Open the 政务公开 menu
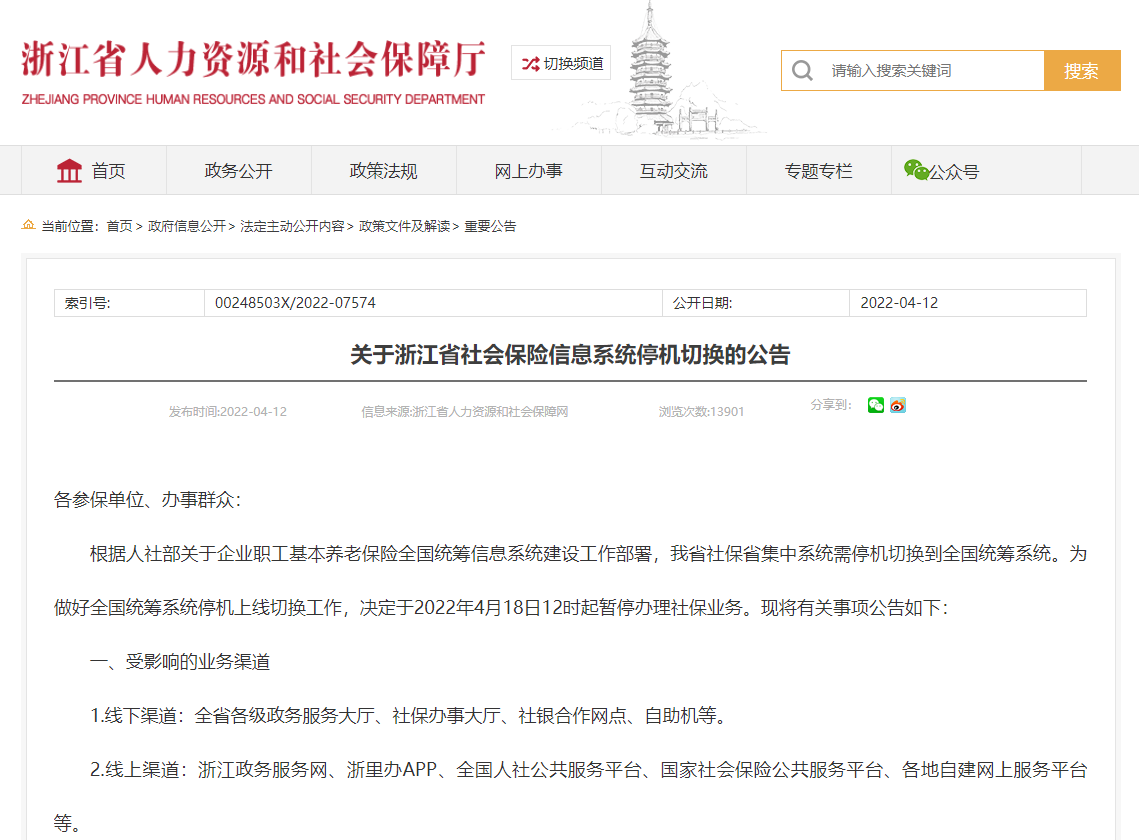The height and width of the screenshot is (840, 1139). click(239, 171)
